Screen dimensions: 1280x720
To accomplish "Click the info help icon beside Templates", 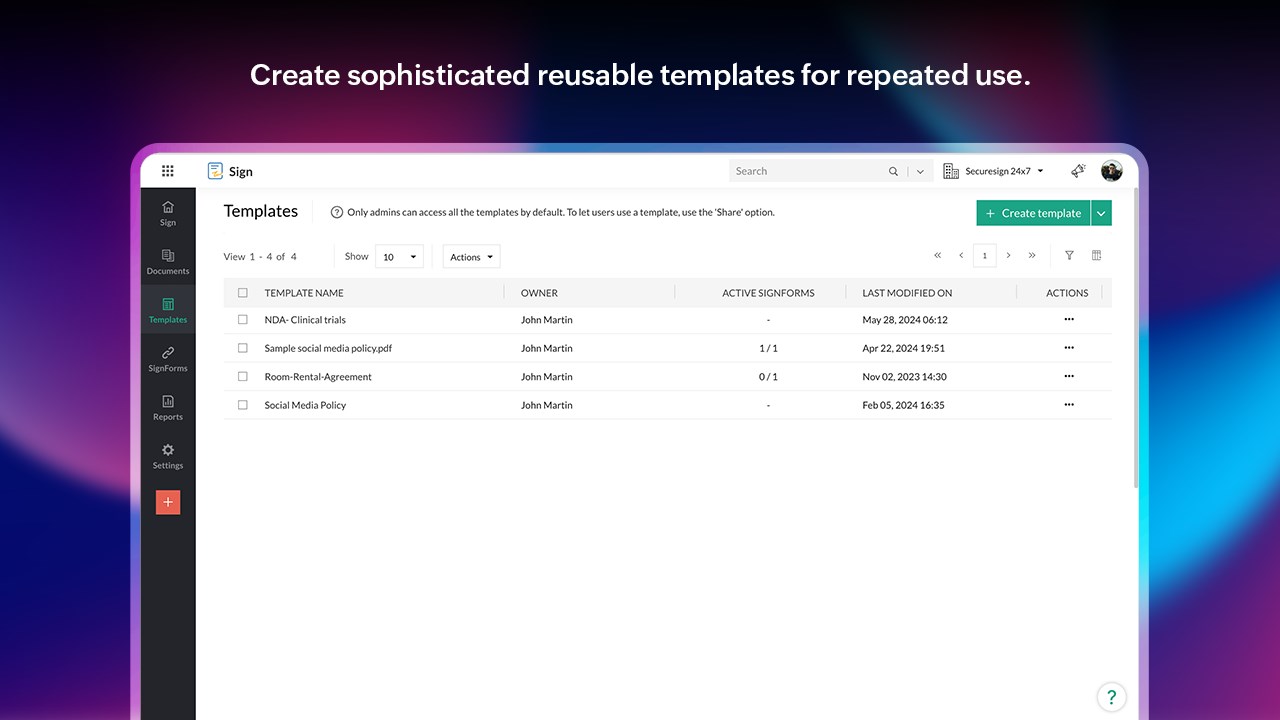I will [x=337, y=212].
